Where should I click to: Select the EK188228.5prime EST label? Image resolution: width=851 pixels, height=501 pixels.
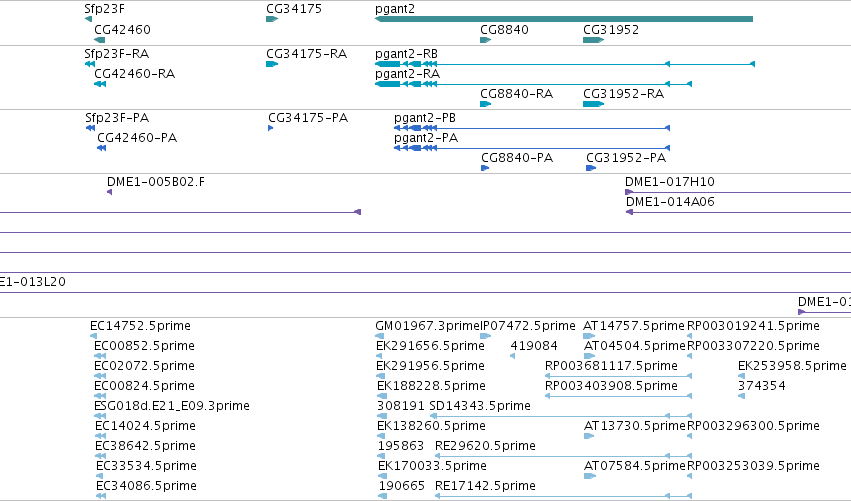point(431,386)
